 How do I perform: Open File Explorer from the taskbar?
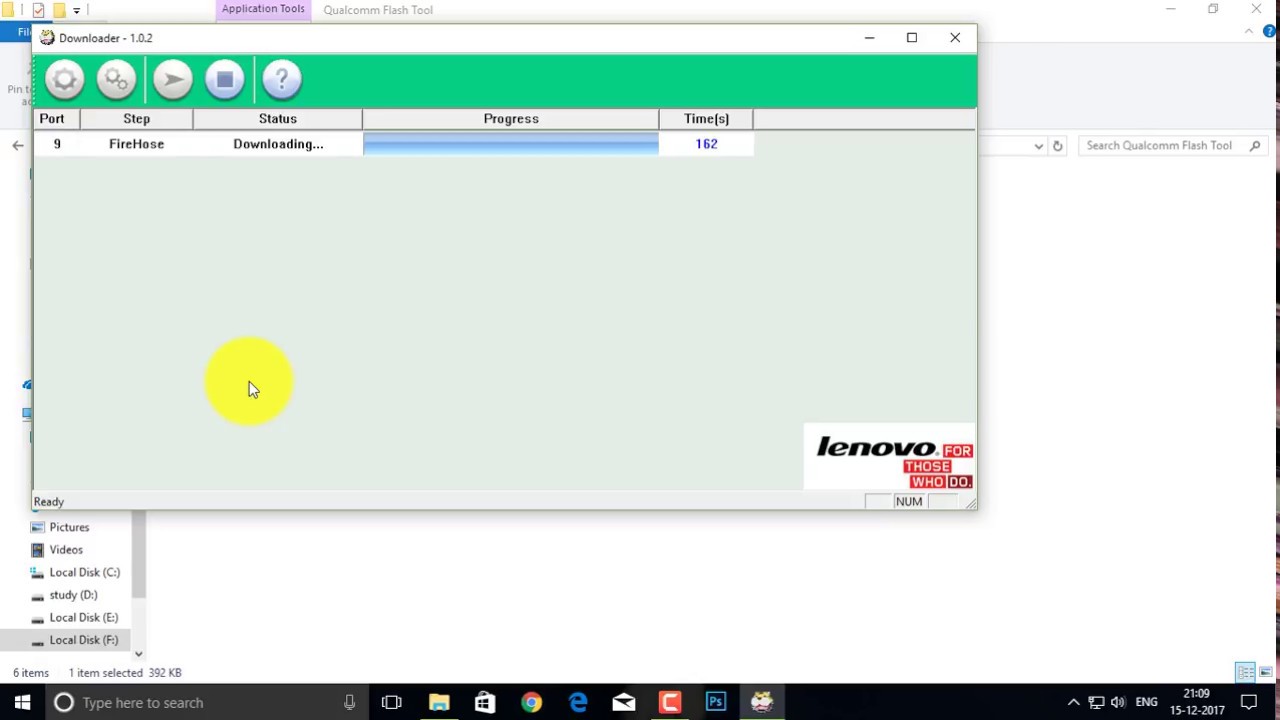click(x=439, y=703)
